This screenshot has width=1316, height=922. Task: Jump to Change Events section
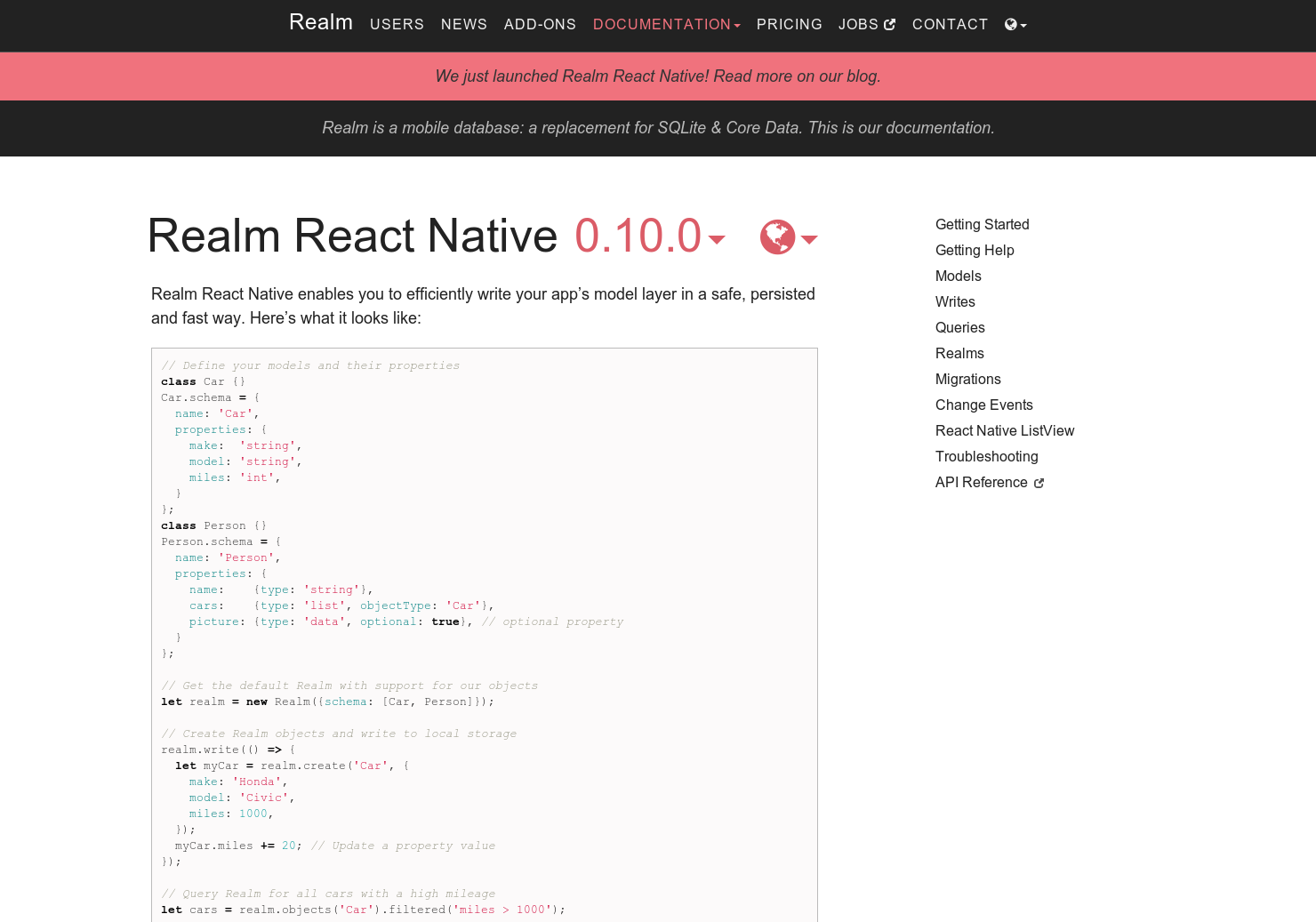[983, 405]
